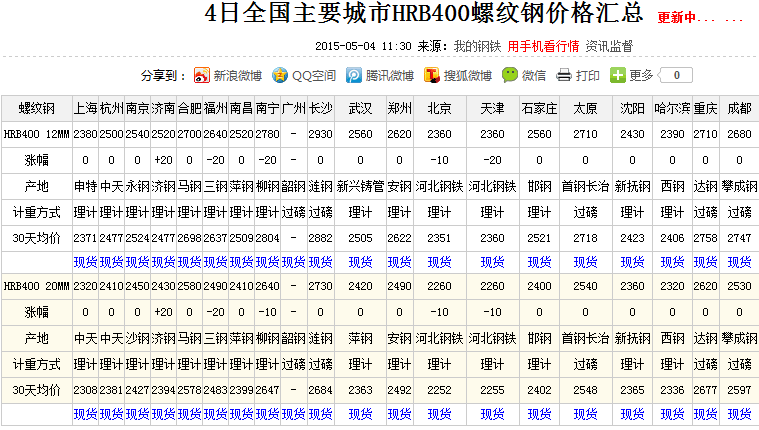
Task: Click 现货 under 上海 in the 12MM section
Action: [x=86, y=262]
